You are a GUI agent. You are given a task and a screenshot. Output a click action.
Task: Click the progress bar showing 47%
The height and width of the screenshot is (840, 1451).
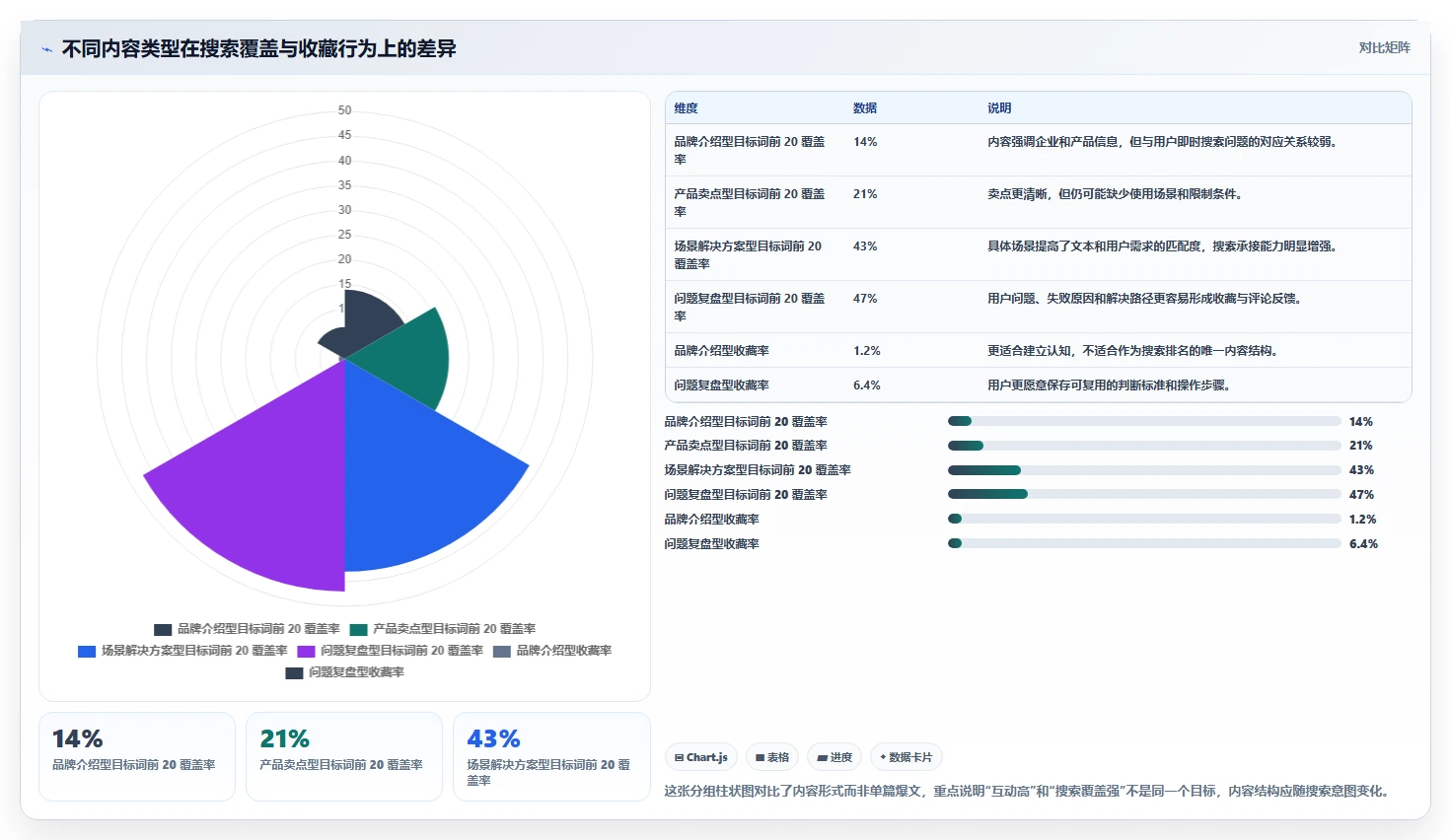pyautogui.click(x=1144, y=495)
